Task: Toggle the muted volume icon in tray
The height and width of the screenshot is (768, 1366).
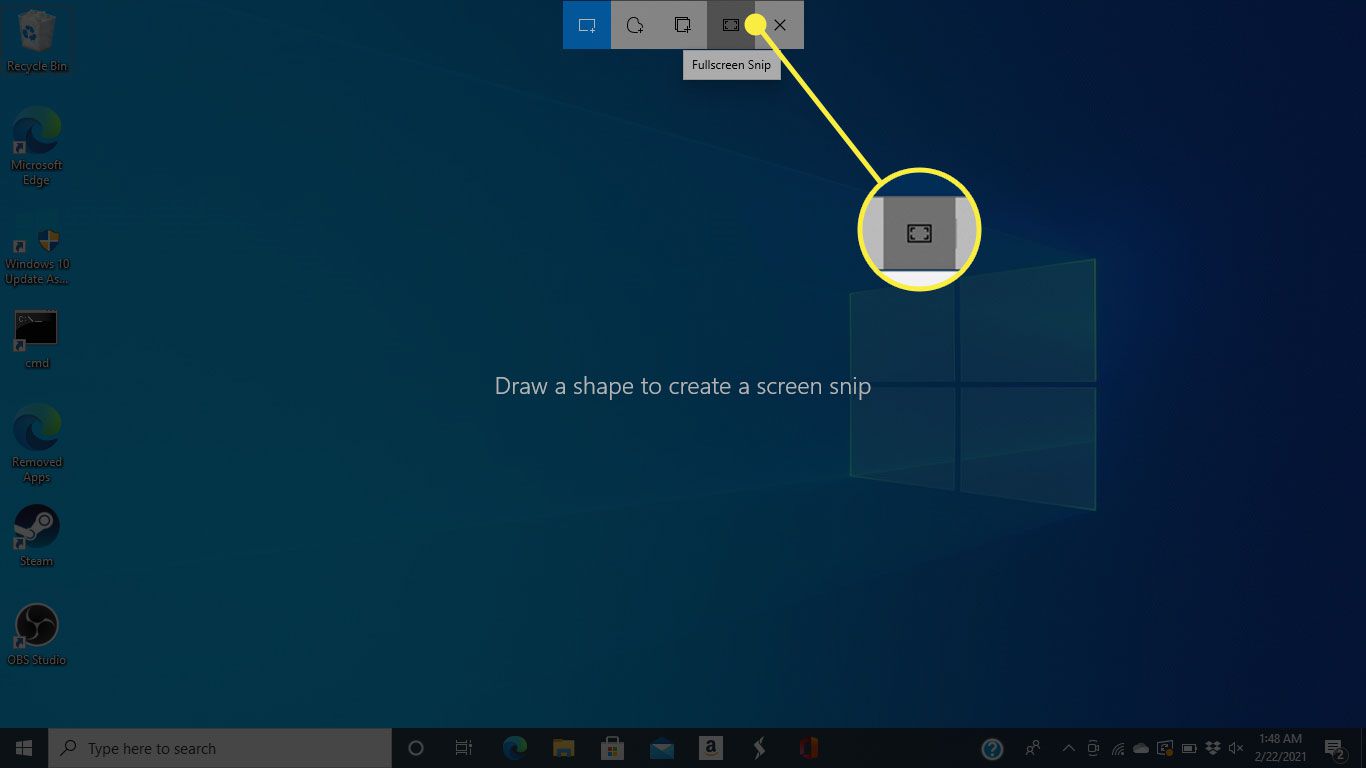Action: (x=1236, y=748)
